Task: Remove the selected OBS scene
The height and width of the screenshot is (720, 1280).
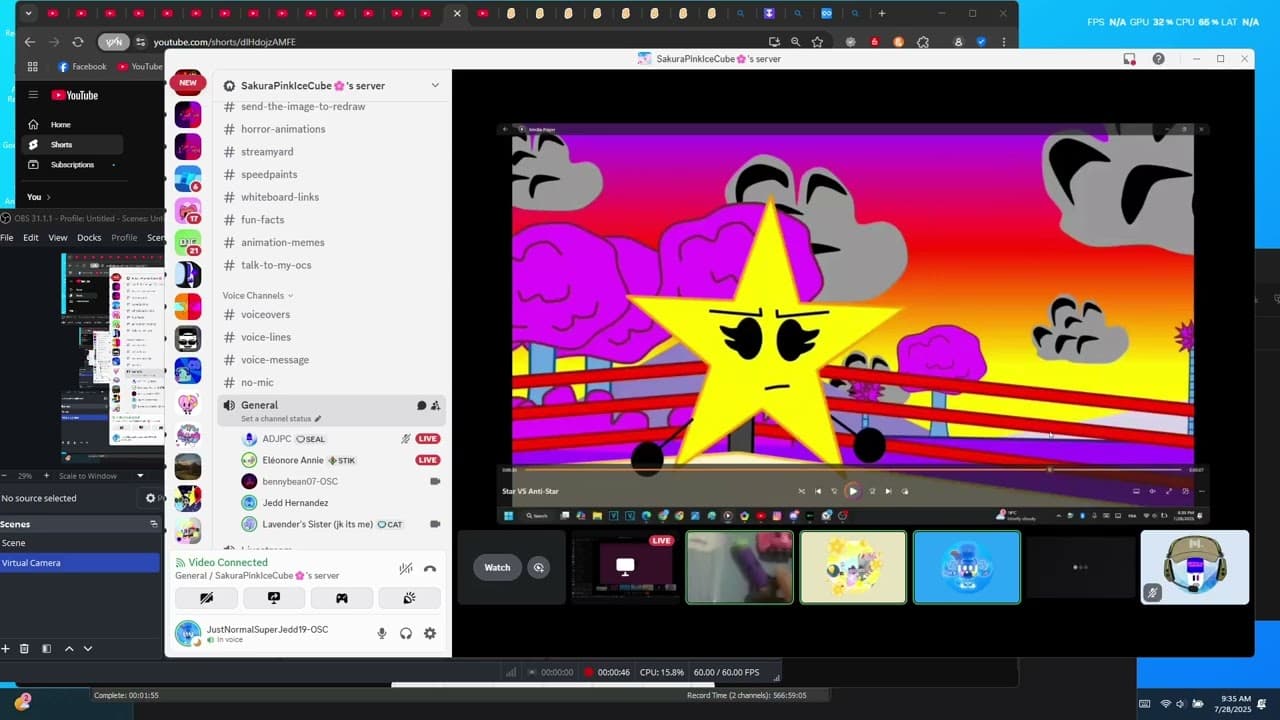Action: pyautogui.click(x=24, y=649)
